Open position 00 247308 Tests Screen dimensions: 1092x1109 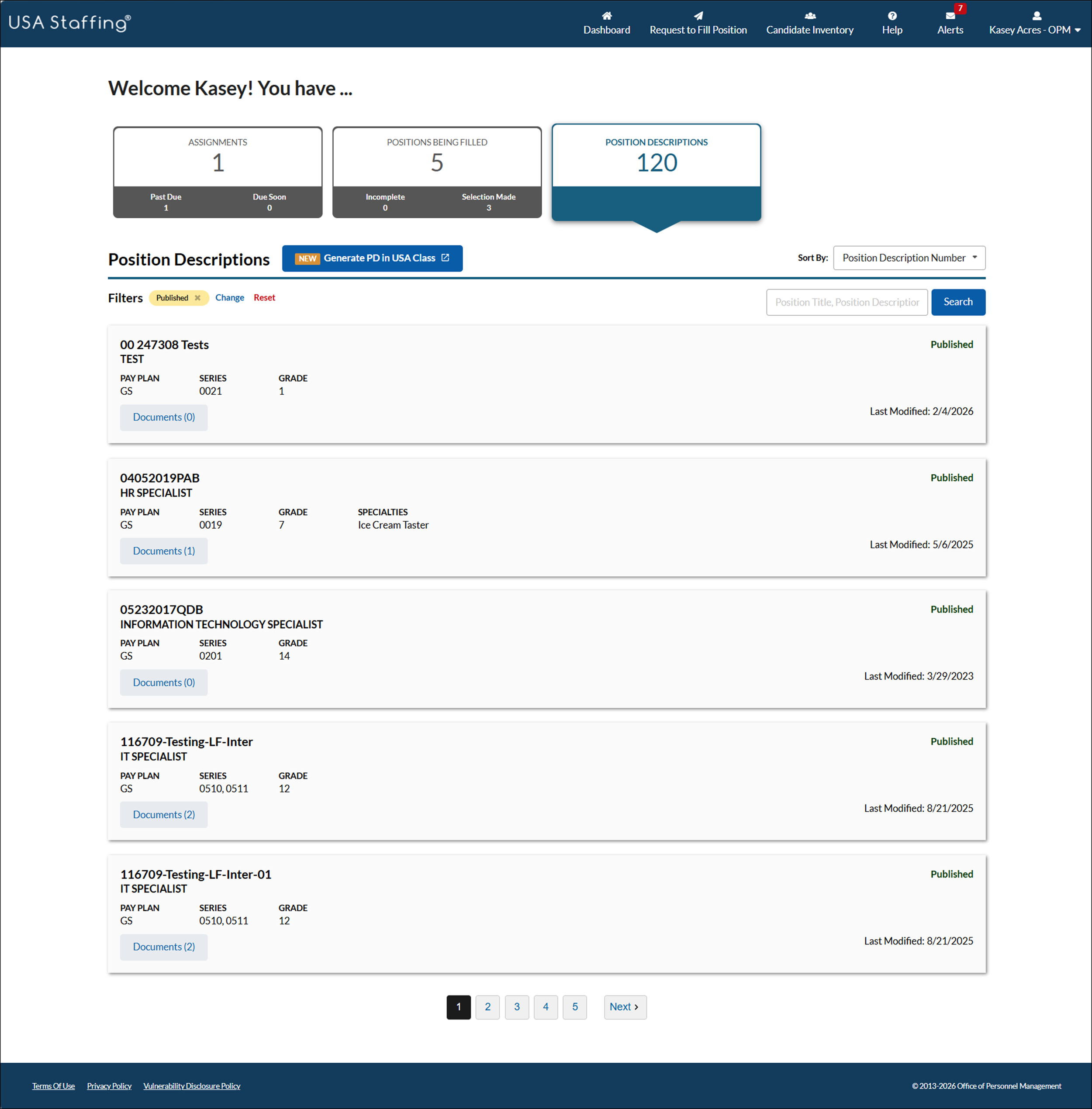pos(164,344)
